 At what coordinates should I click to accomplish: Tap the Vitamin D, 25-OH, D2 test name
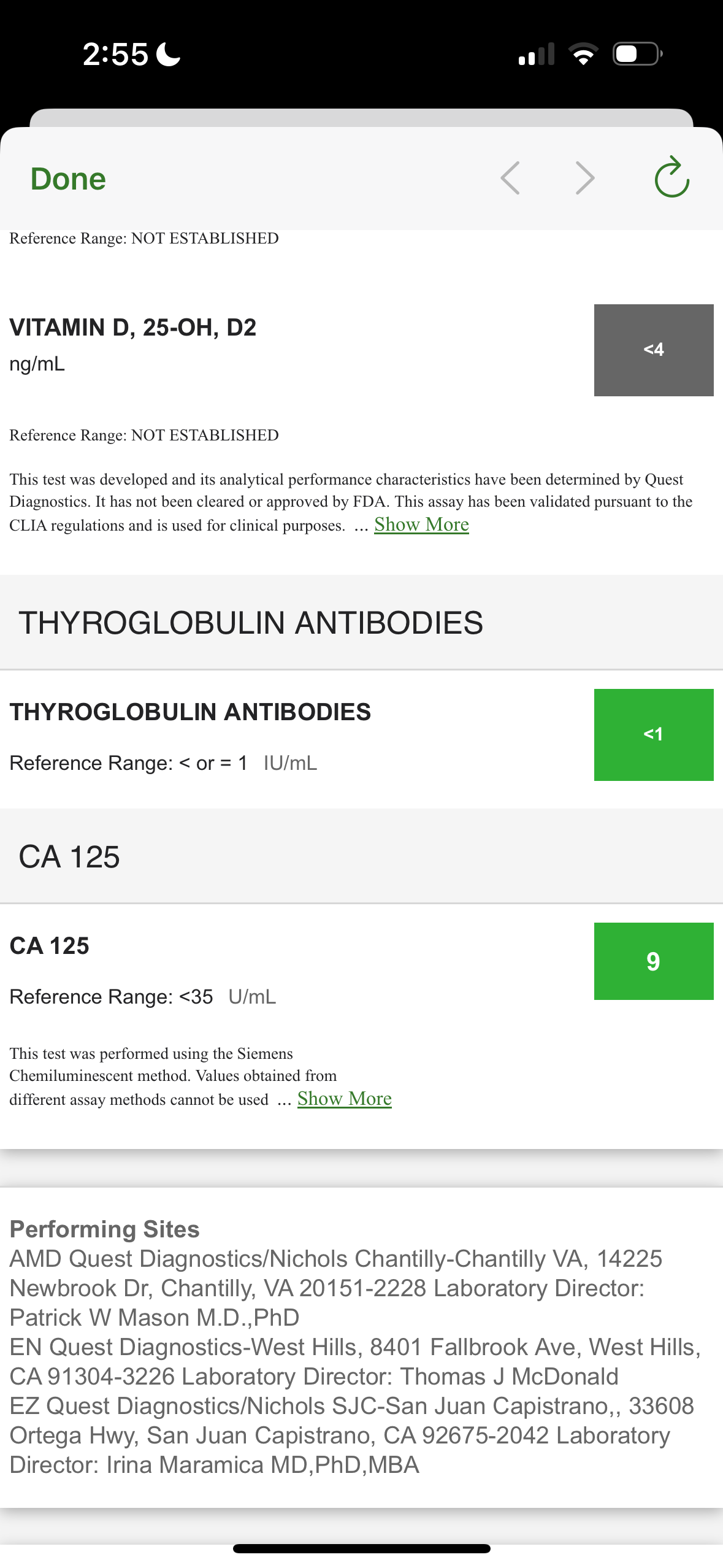(x=132, y=328)
